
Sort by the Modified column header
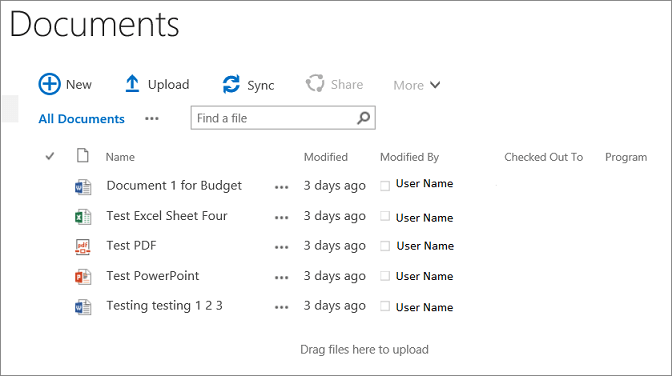(x=326, y=157)
